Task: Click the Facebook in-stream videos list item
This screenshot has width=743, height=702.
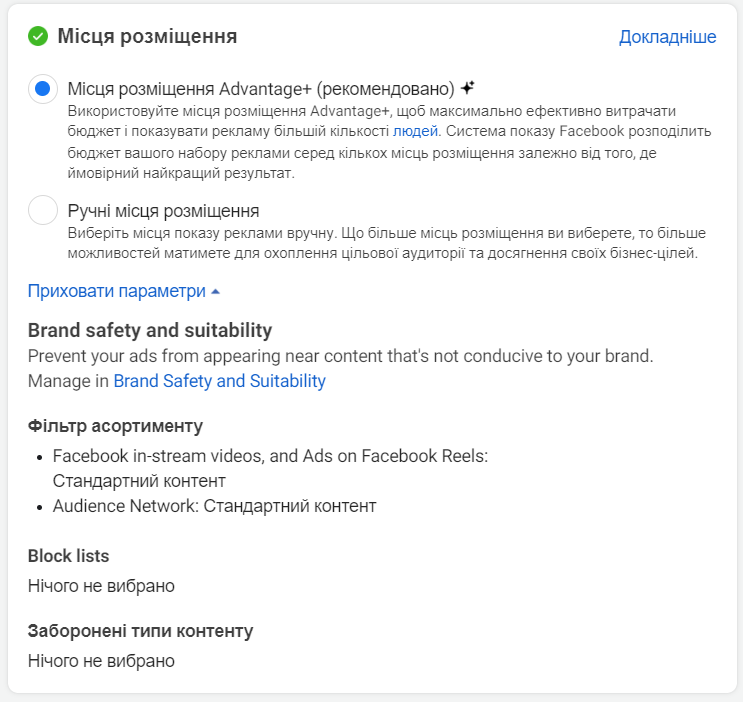Action: [270, 456]
